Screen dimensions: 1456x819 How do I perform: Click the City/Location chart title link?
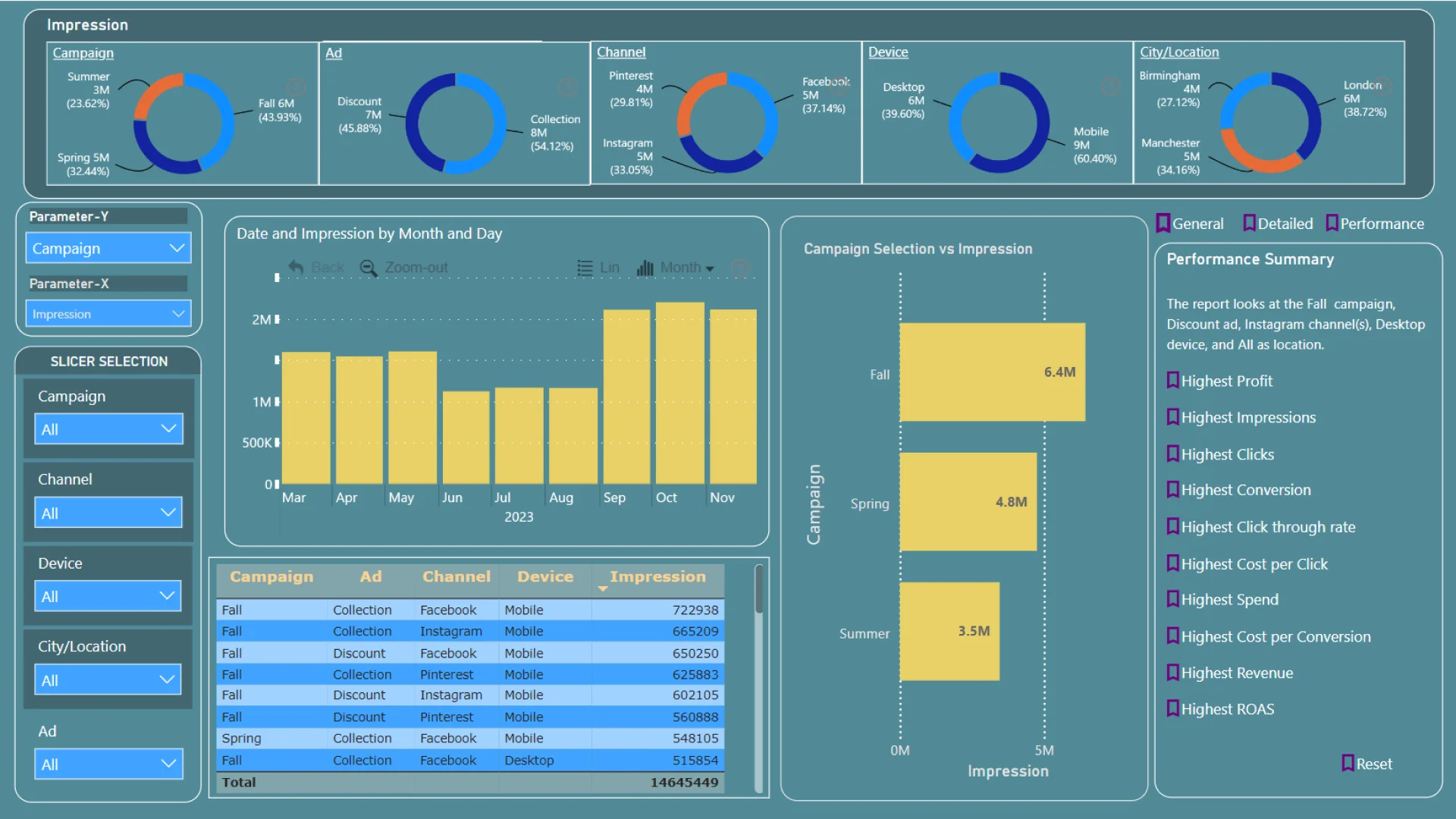click(1179, 52)
